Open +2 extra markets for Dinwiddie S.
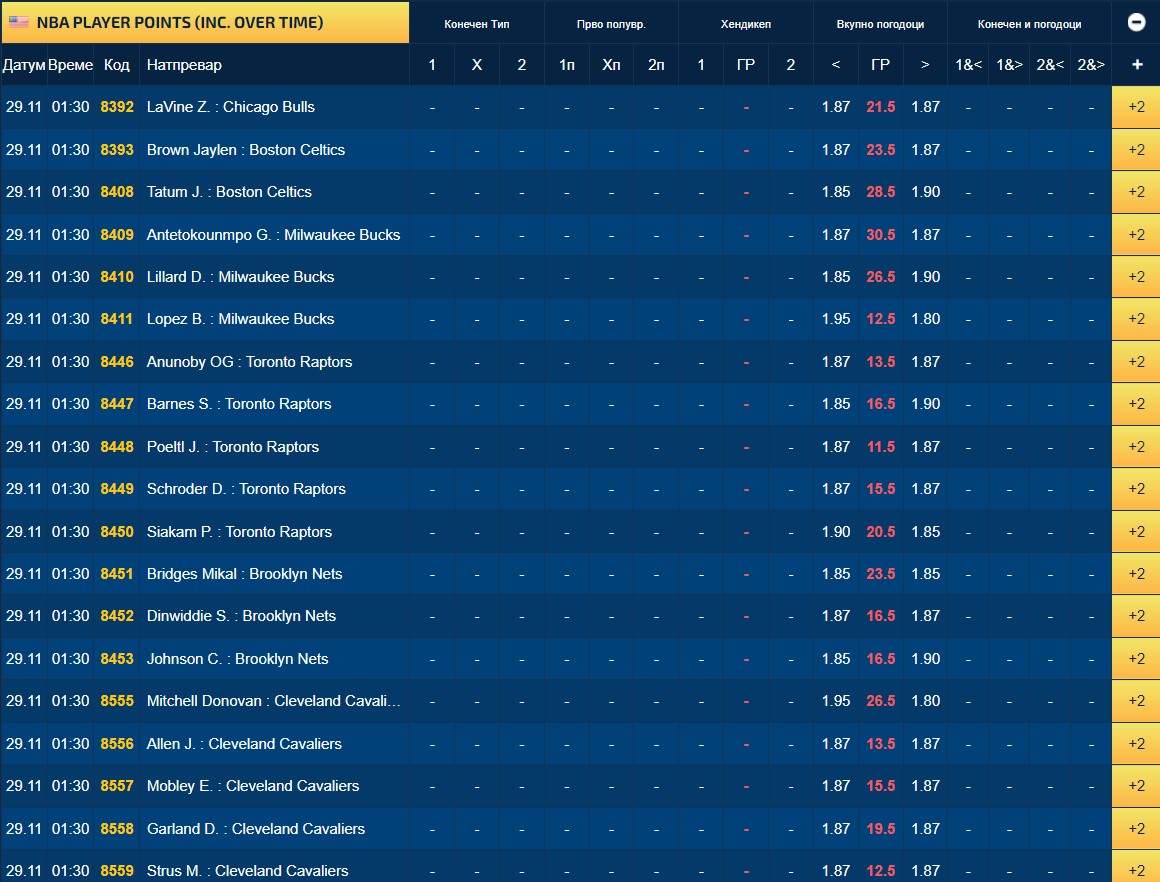The image size is (1160, 882). pos(1136,616)
